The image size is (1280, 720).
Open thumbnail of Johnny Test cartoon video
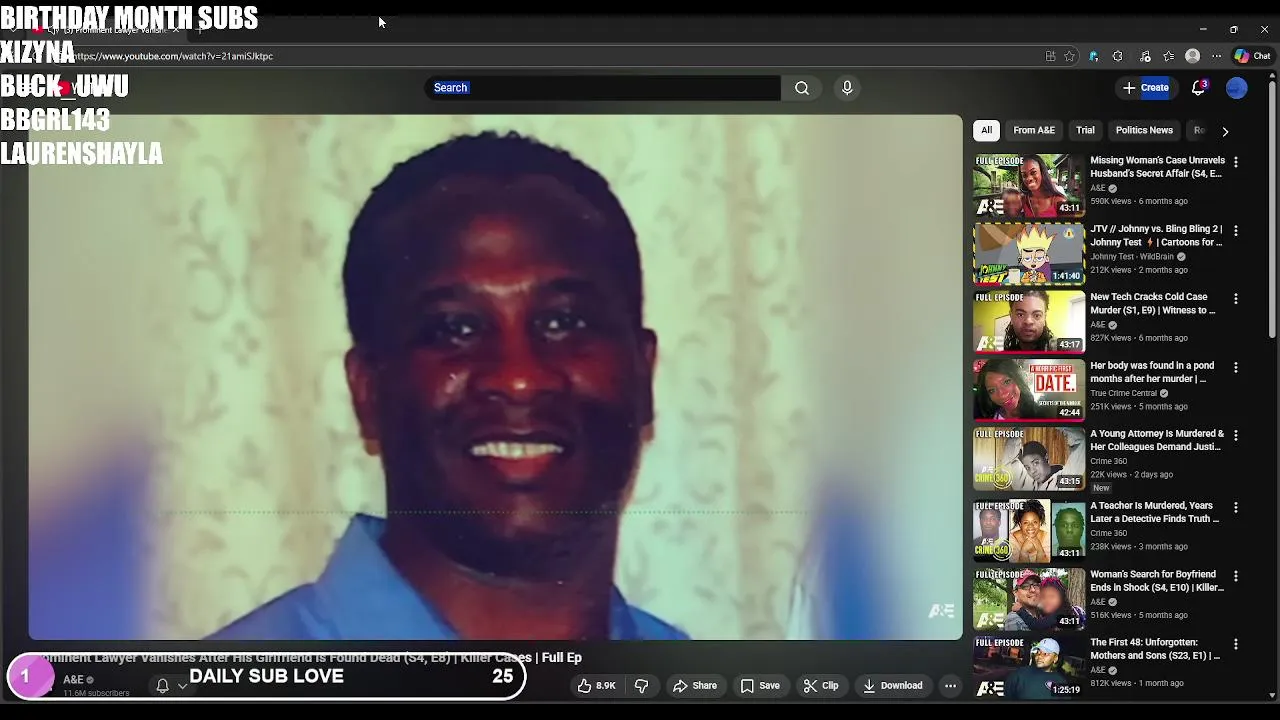point(1029,253)
